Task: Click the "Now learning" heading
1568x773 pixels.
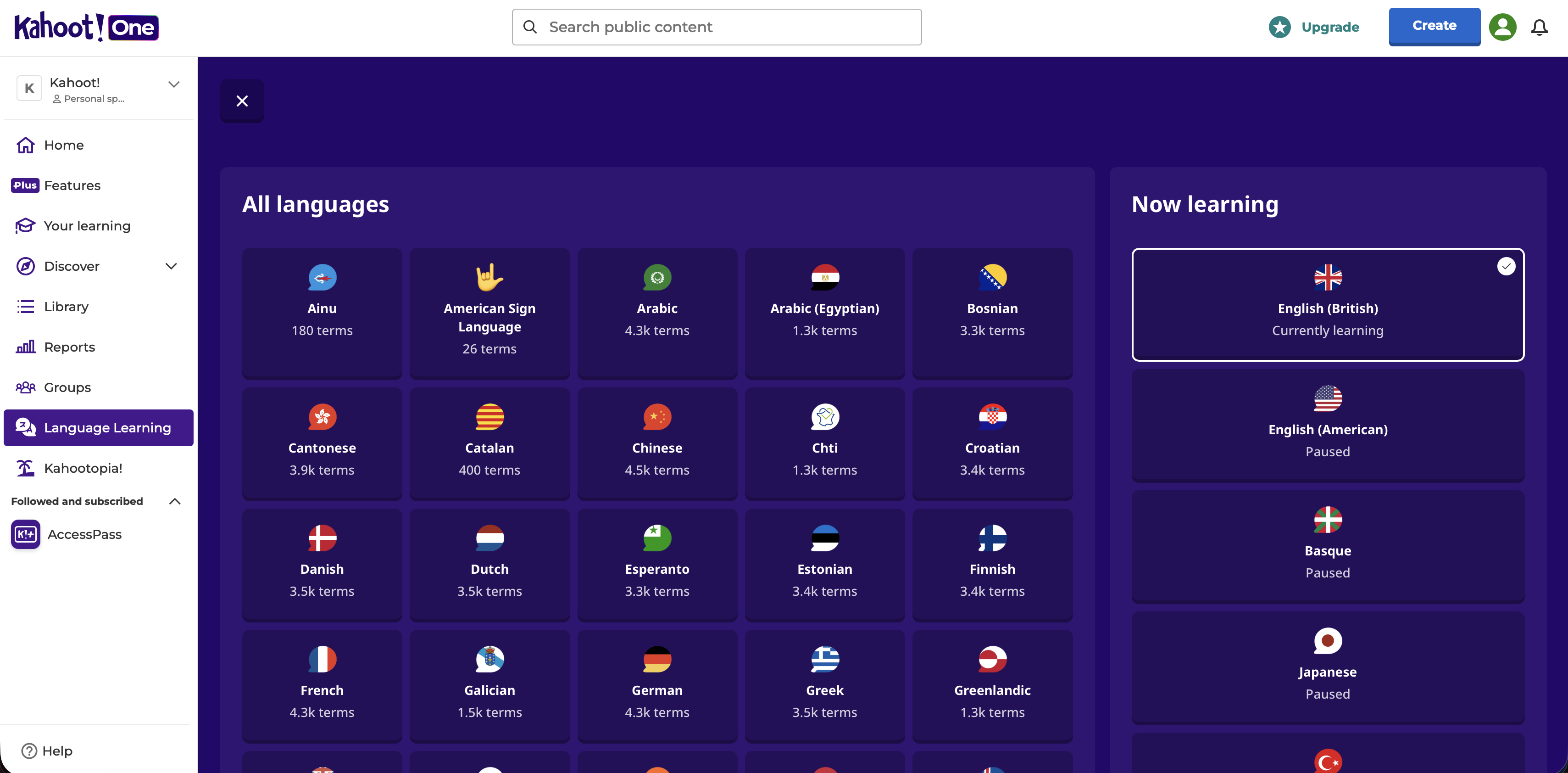Action: click(1205, 204)
